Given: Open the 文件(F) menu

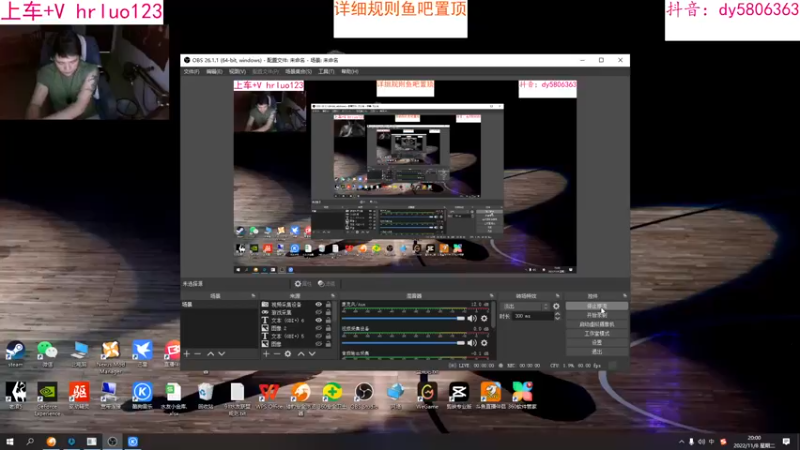Looking at the screenshot, I should coord(191,72).
